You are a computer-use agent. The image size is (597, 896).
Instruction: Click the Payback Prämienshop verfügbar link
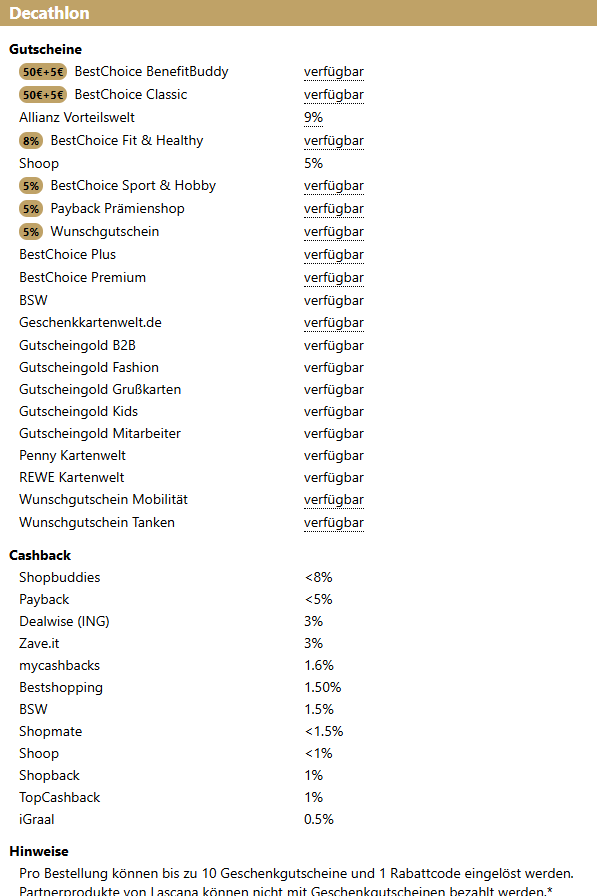coord(334,209)
